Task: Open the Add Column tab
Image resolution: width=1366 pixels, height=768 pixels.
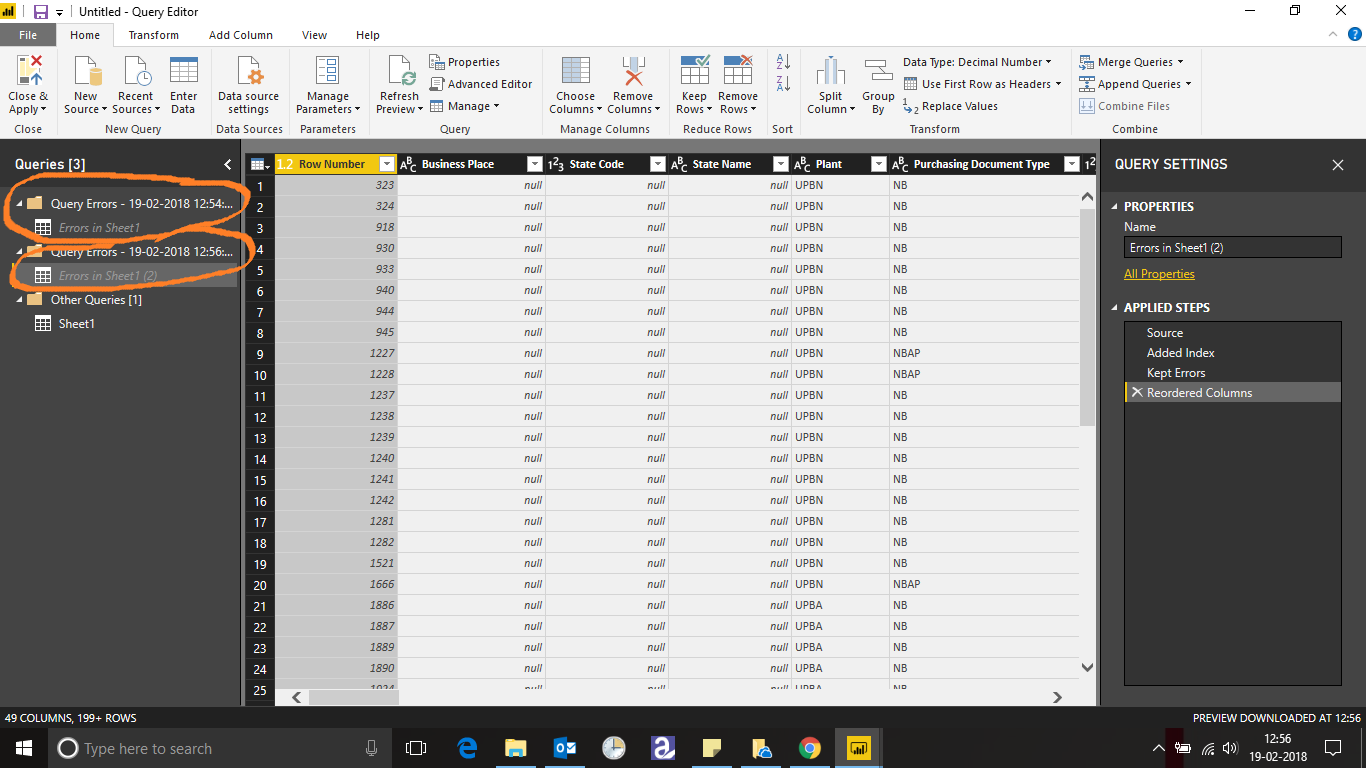Action: 241,35
